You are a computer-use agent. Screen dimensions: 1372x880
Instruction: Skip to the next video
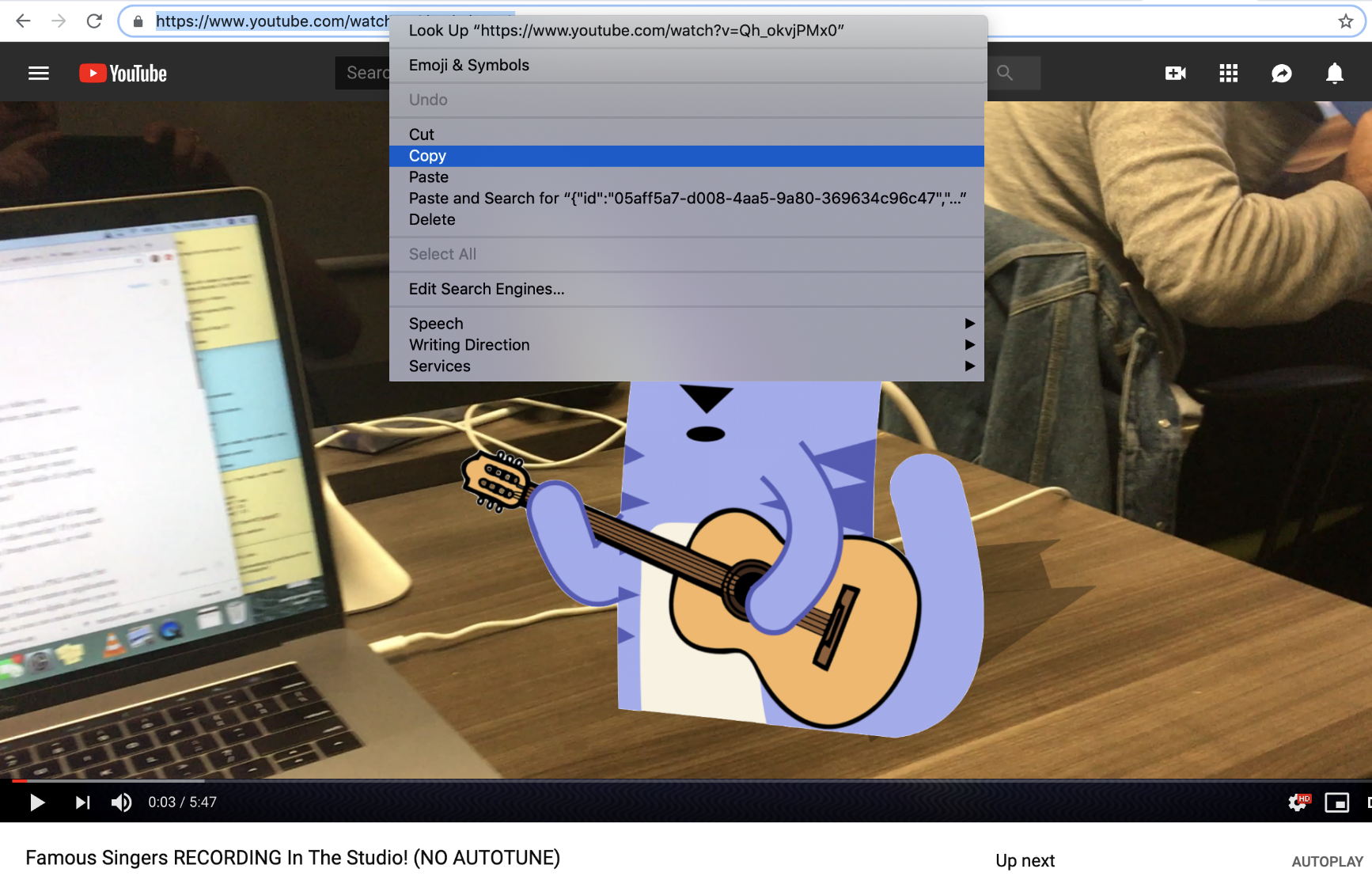pyautogui.click(x=82, y=802)
